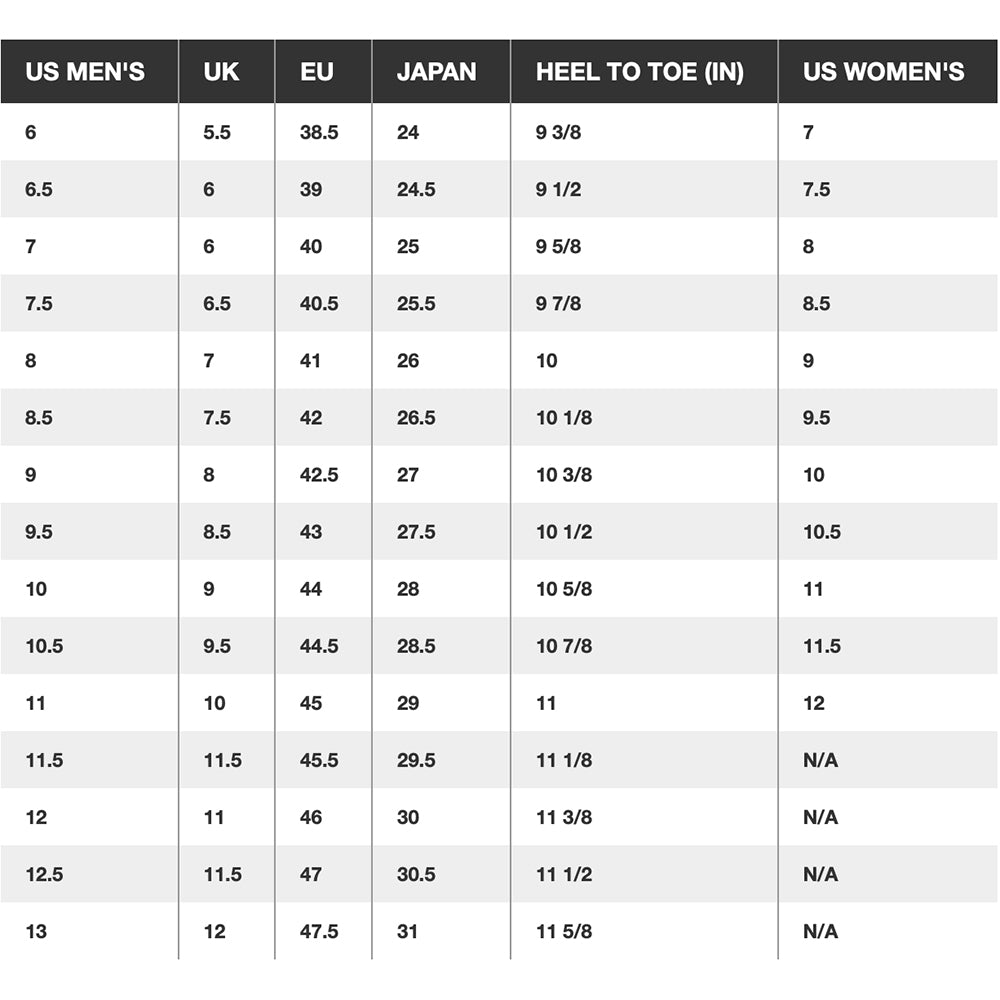Select the heel to toe 10 3/8 cell
Viewport: 1000px width, 1000px height.
pyautogui.click(x=564, y=474)
